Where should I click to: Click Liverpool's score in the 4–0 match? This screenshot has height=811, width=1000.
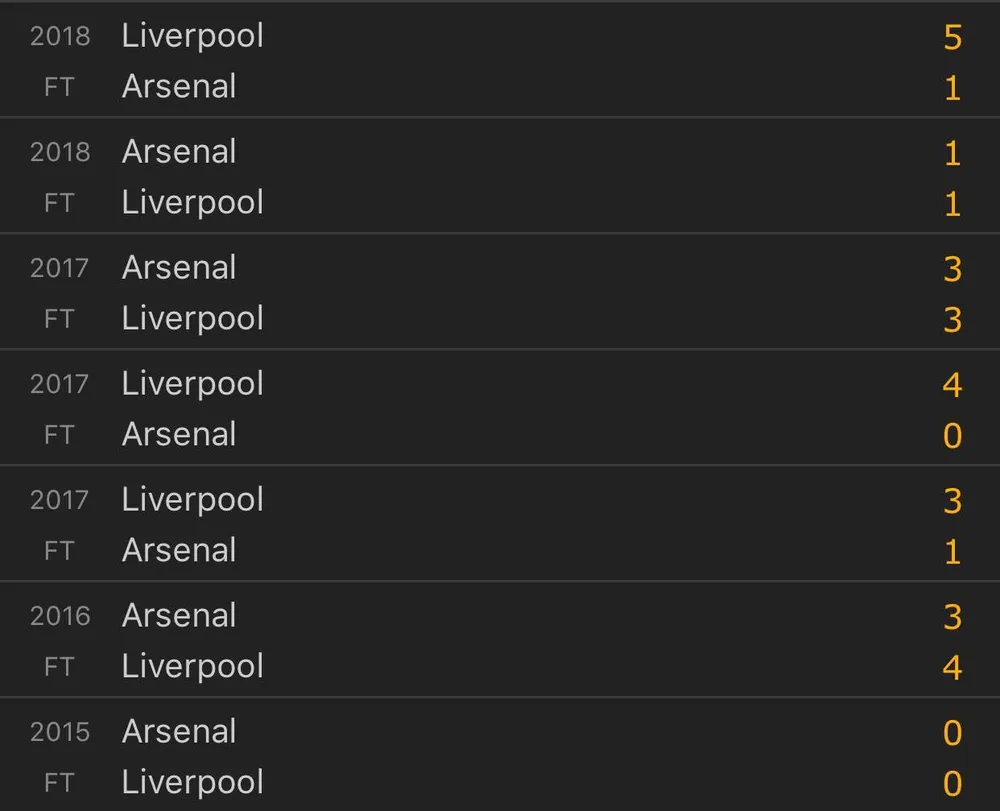pos(951,385)
